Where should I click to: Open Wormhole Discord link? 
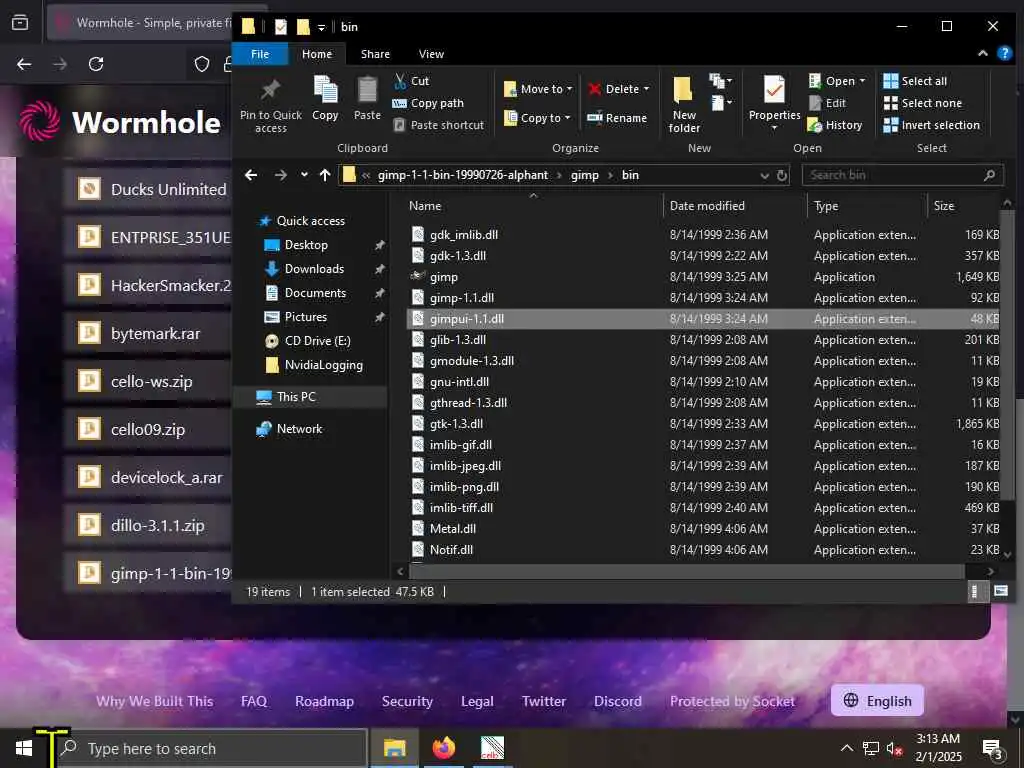[617, 701]
